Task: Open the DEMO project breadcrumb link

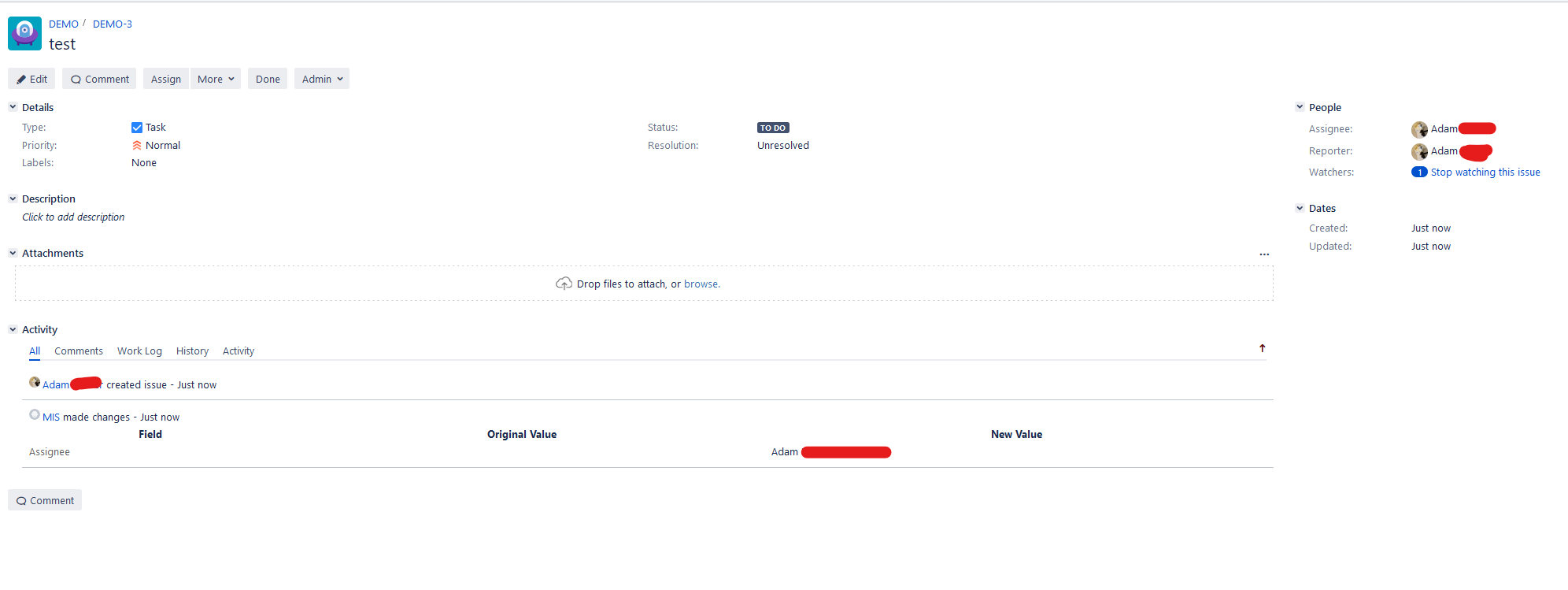Action: click(x=64, y=24)
